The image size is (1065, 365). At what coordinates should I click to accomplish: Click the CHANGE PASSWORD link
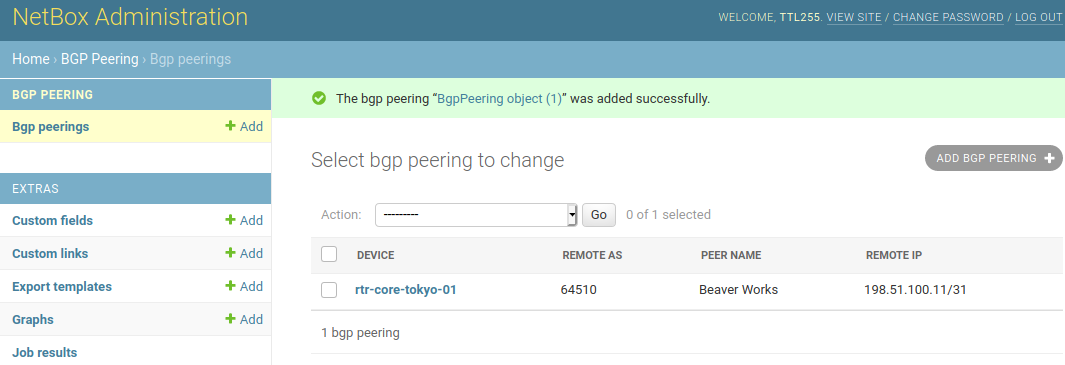pos(948,18)
